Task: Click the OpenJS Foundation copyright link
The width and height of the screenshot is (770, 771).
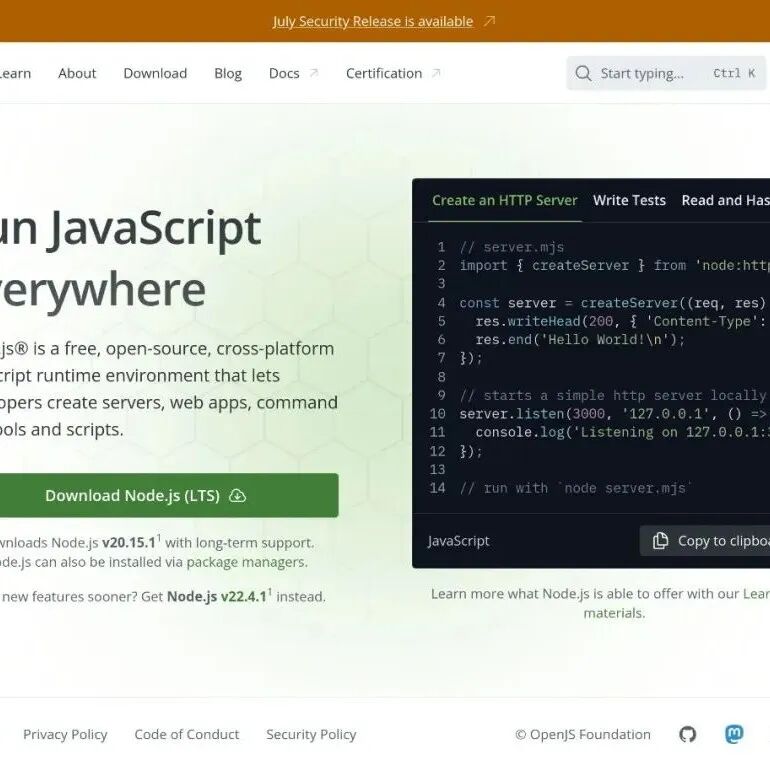Action: [x=583, y=735]
